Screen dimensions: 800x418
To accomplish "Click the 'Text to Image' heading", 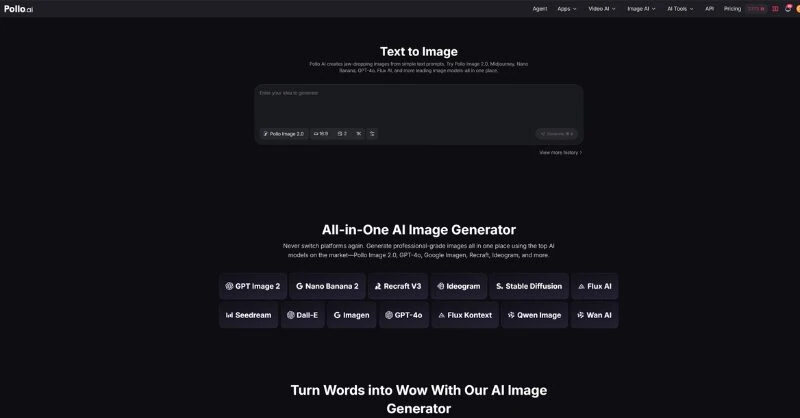I will (x=418, y=52).
